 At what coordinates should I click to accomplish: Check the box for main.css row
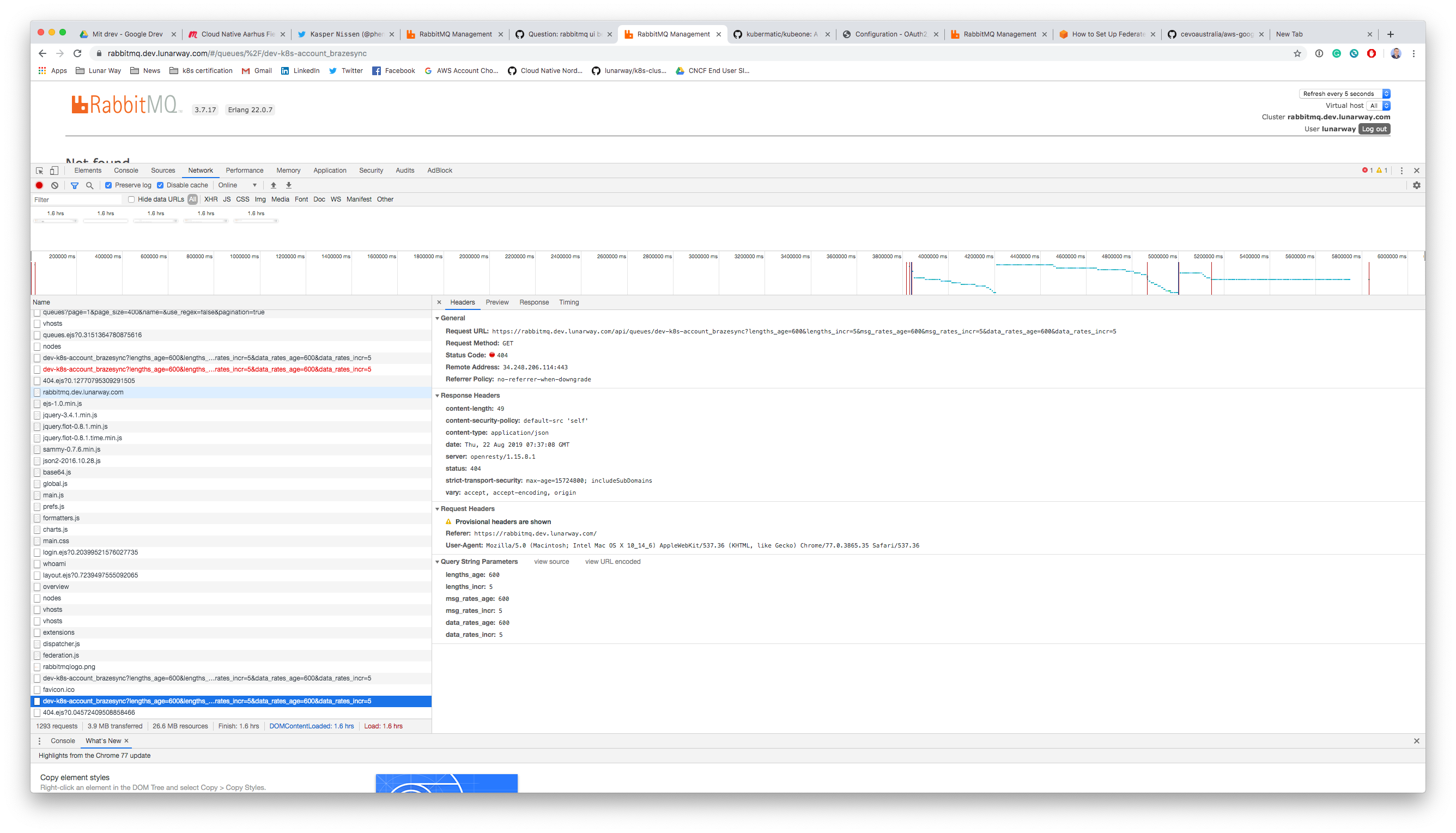(37, 541)
